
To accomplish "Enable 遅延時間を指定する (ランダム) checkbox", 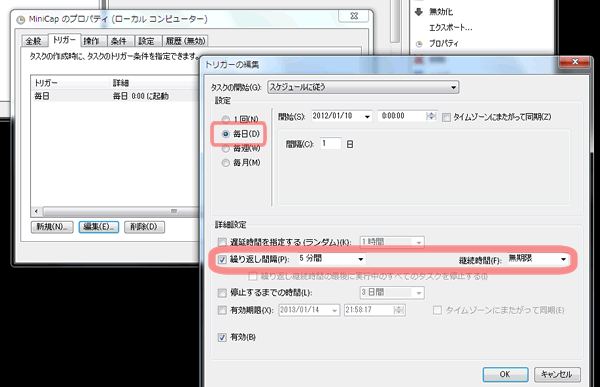I will (x=222, y=242).
